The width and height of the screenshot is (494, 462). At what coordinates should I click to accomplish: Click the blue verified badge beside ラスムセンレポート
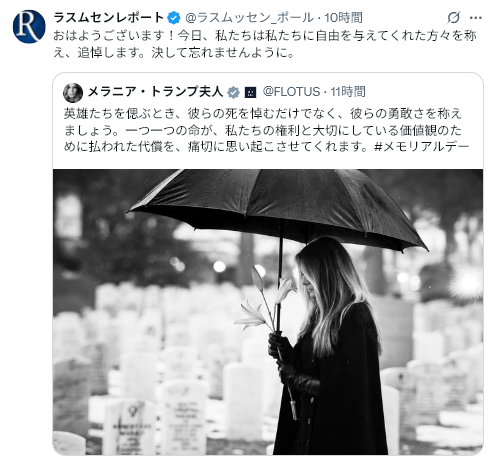(x=174, y=18)
